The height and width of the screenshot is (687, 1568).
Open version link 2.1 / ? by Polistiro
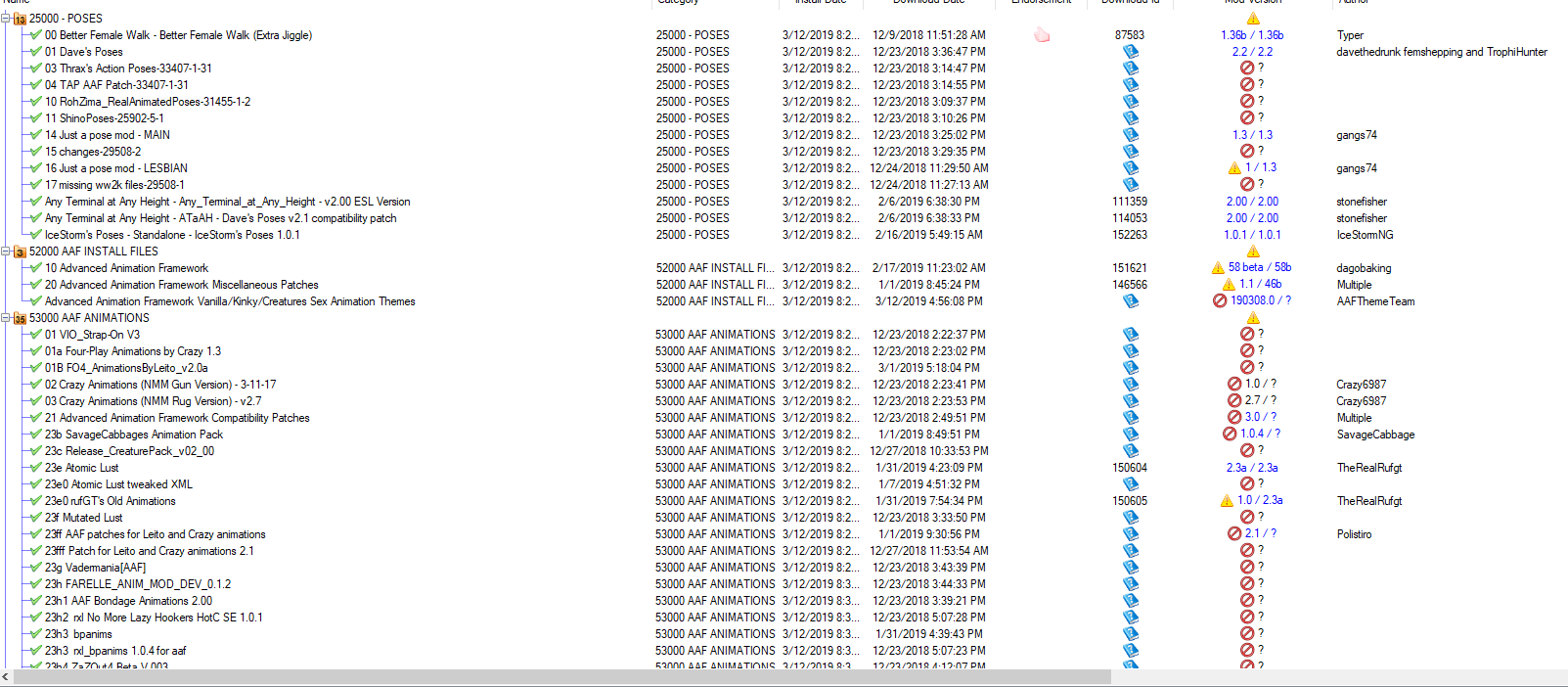tap(1260, 534)
